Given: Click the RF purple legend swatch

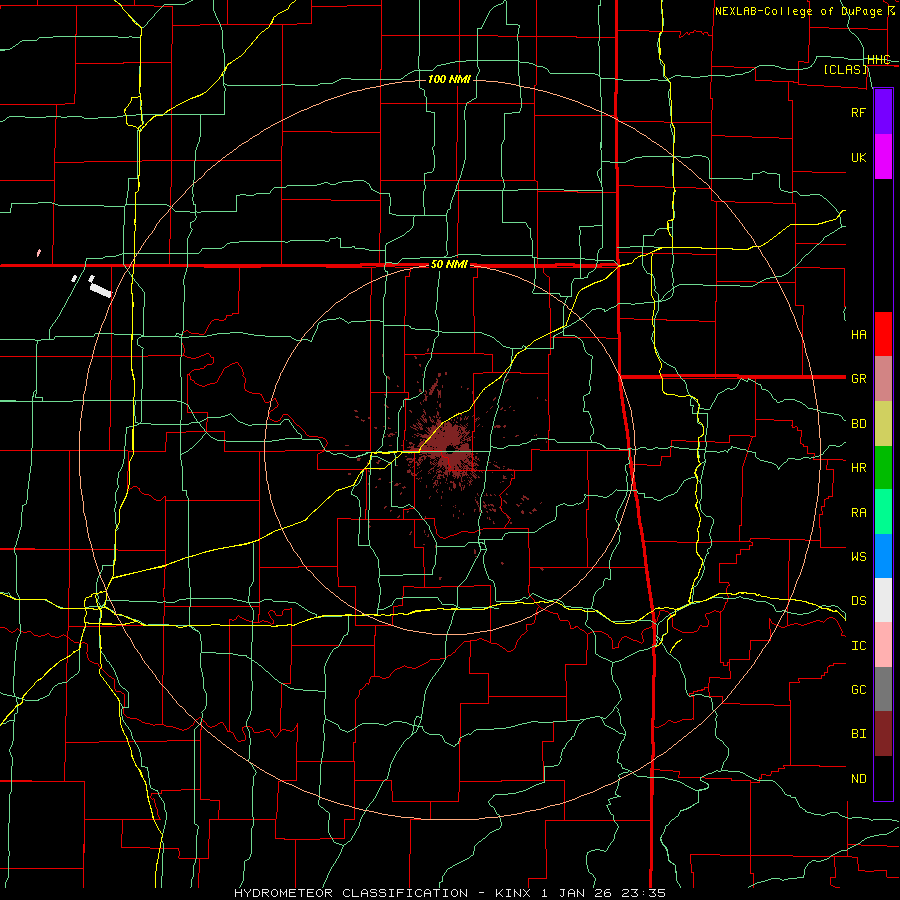Looking at the screenshot, I should (883, 112).
